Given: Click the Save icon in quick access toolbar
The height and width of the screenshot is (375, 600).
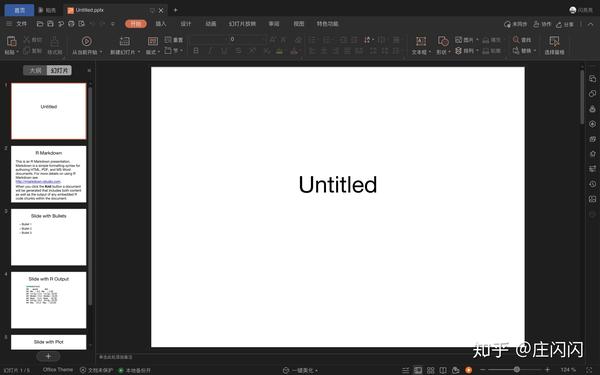Looking at the screenshot, I should pyautogui.click(x=50, y=24).
